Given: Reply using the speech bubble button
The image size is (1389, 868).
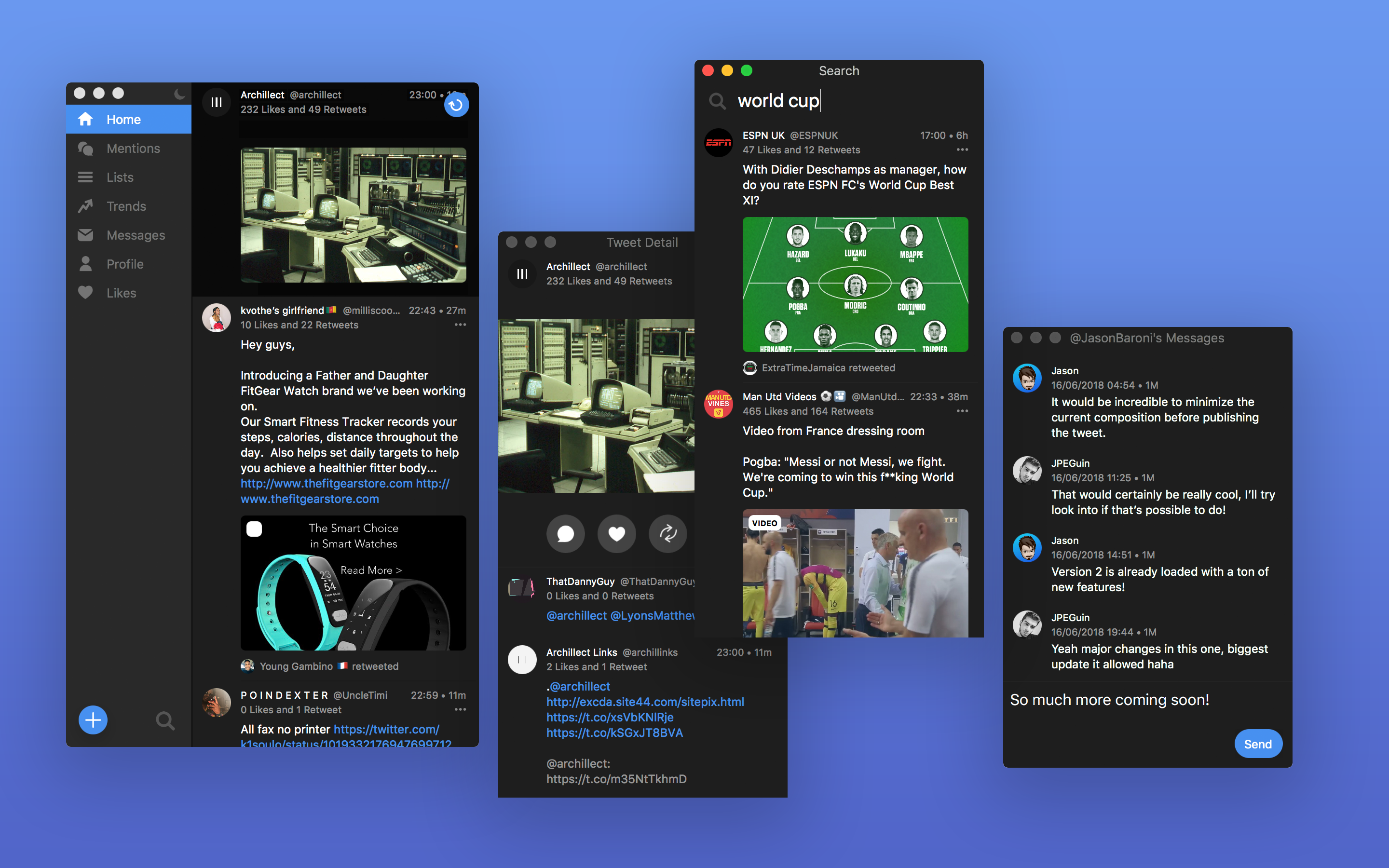Looking at the screenshot, I should pos(565,534).
